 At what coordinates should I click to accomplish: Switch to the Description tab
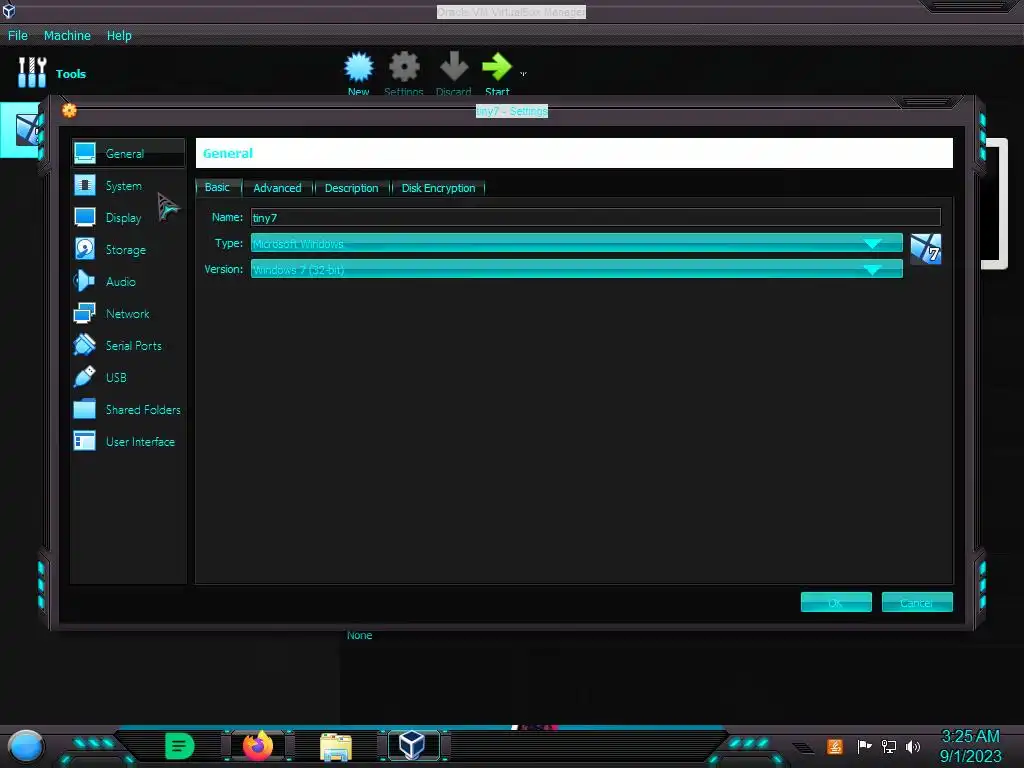351,188
